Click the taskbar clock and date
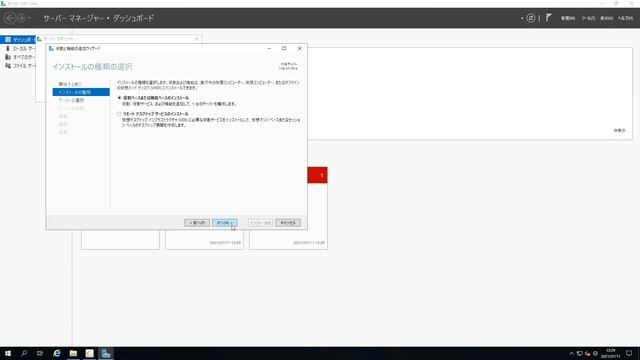 coord(610,353)
